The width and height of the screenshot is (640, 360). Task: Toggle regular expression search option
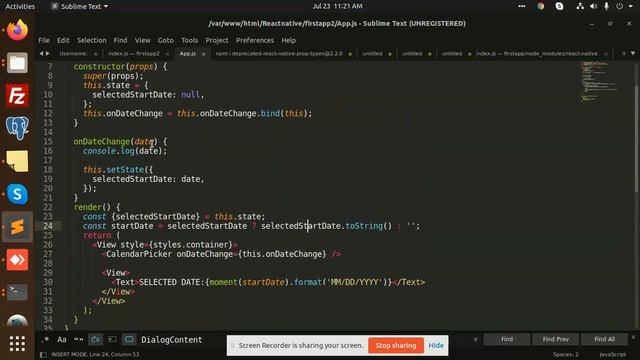point(45,340)
